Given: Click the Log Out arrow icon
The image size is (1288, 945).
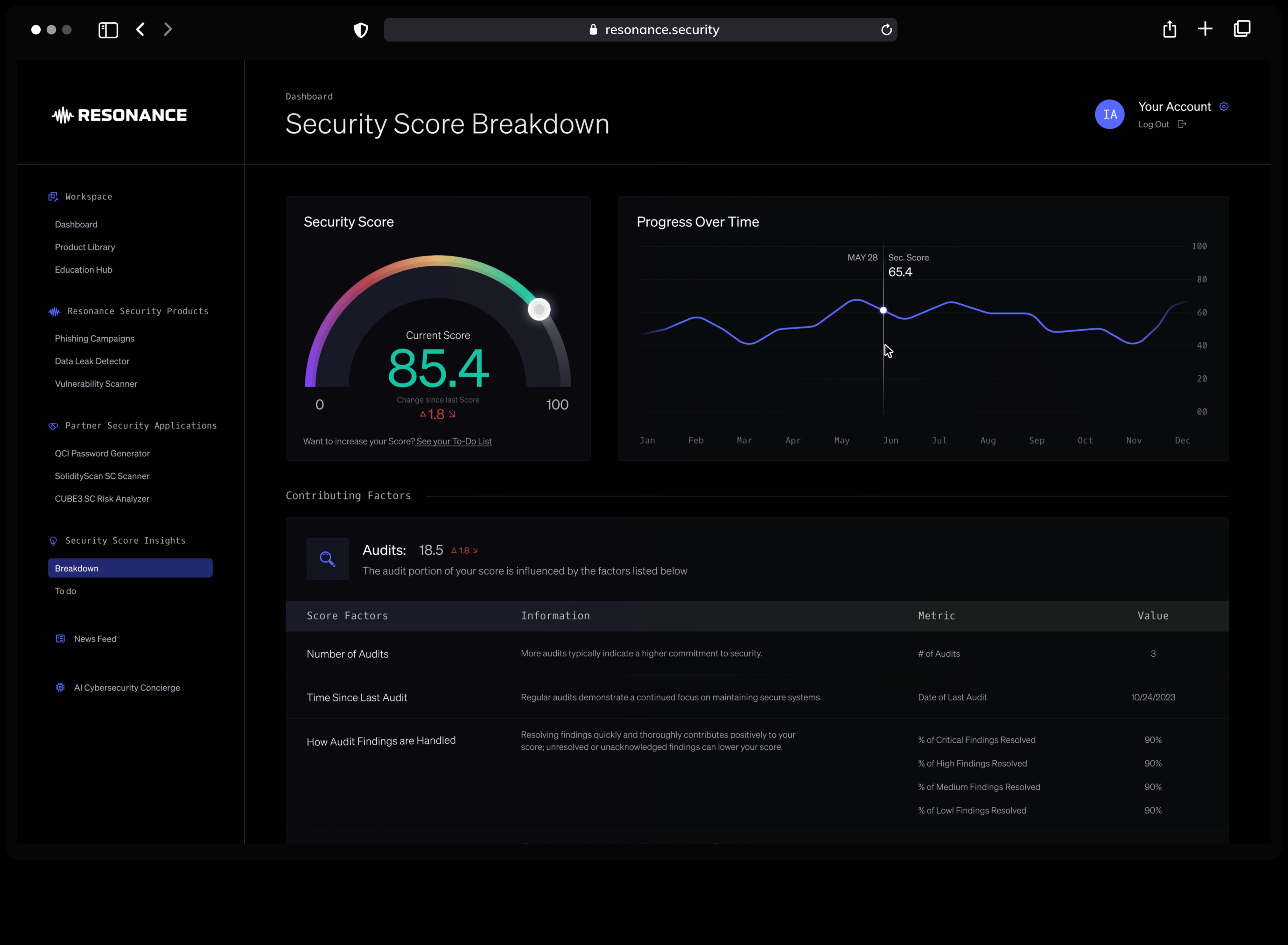Looking at the screenshot, I should click(x=1181, y=124).
